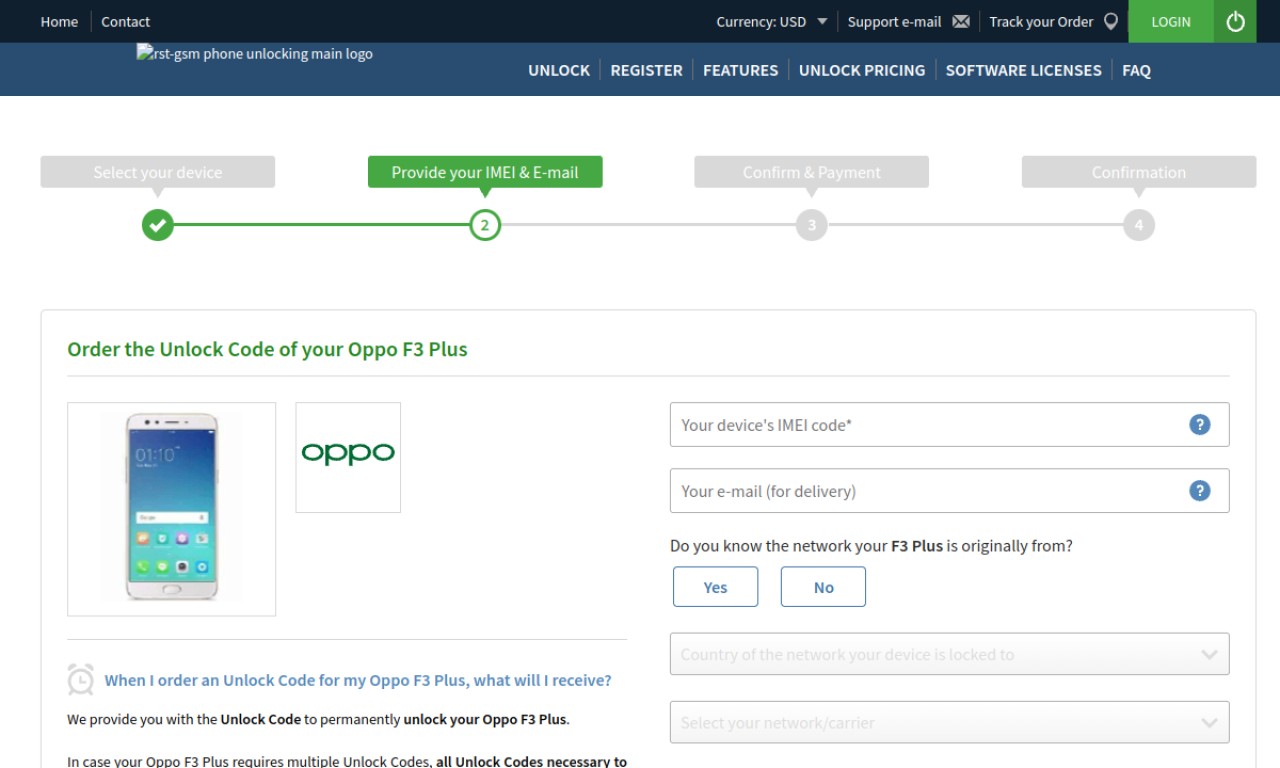Click the Support e-mail envelope icon
Viewport: 1280px width, 768px height.
[x=961, y=21]
